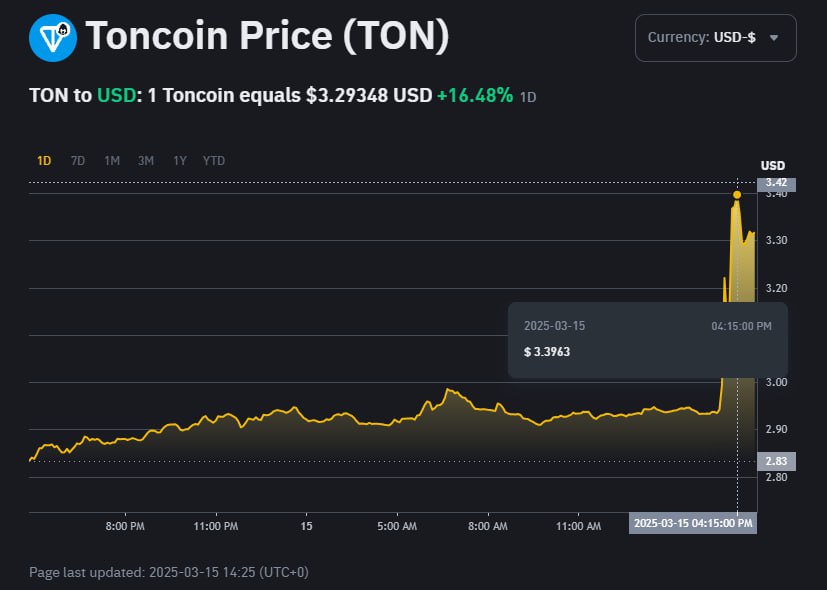Click the green +16.48% change value
This screenshot has height=590, width=827.
(475, 96)
